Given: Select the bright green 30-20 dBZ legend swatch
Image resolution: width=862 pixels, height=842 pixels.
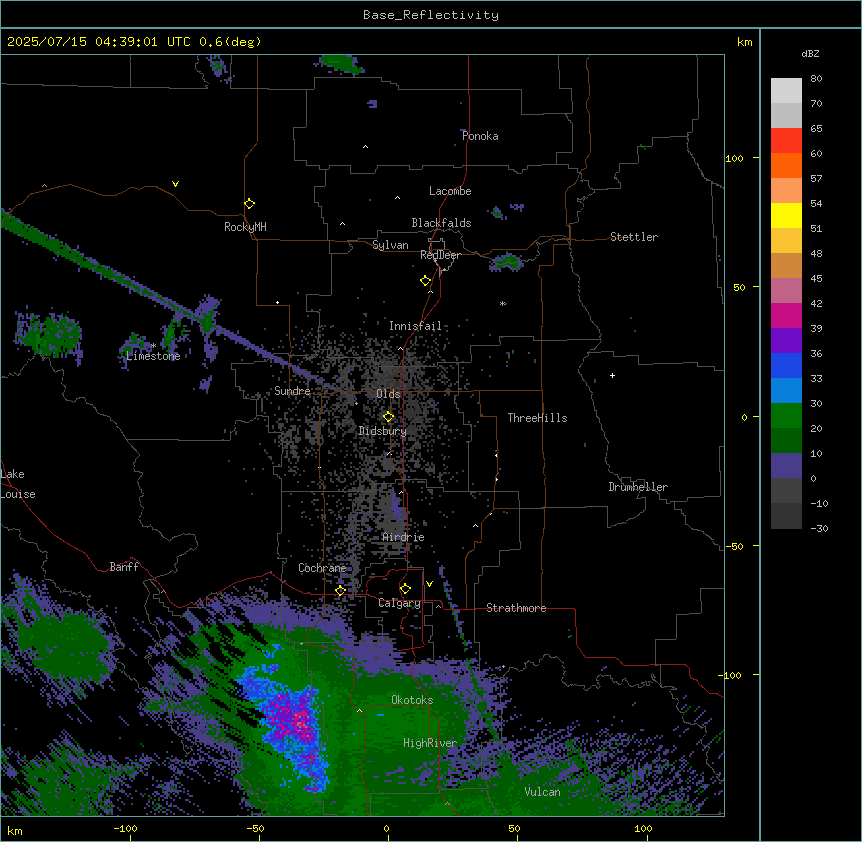Looking at the screenshot, I should point(786,416).
